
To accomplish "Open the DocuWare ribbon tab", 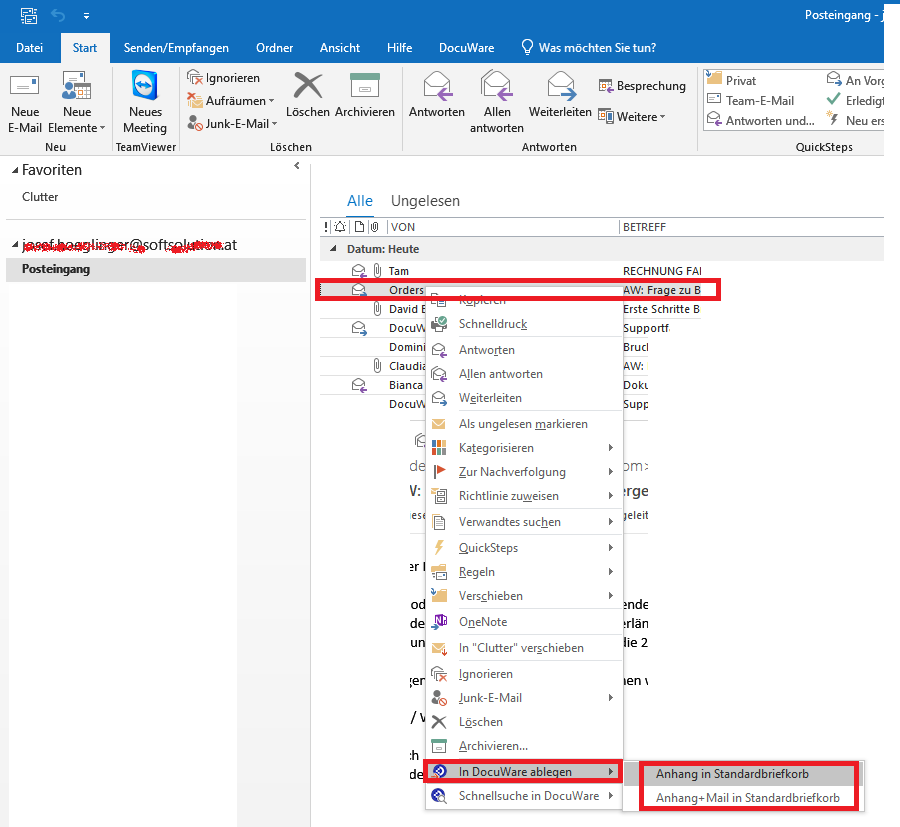I will 467,48.
